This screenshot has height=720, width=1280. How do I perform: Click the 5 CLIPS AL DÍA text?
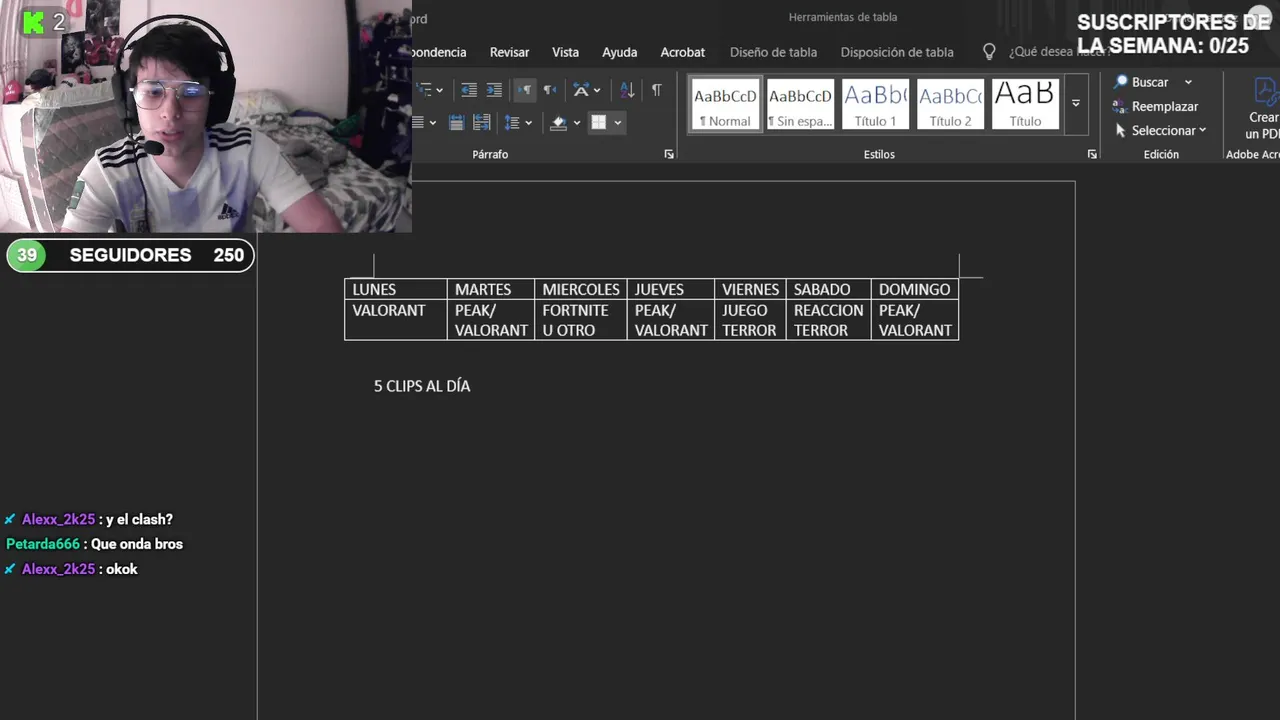(422, 386)
